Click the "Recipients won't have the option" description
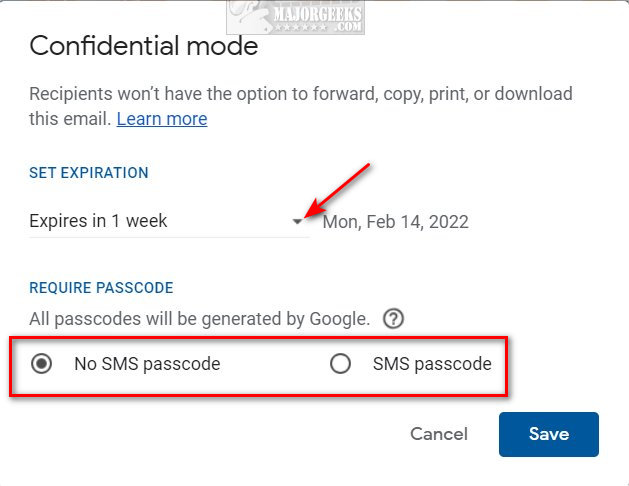629x486 pixels. point(301,106)
